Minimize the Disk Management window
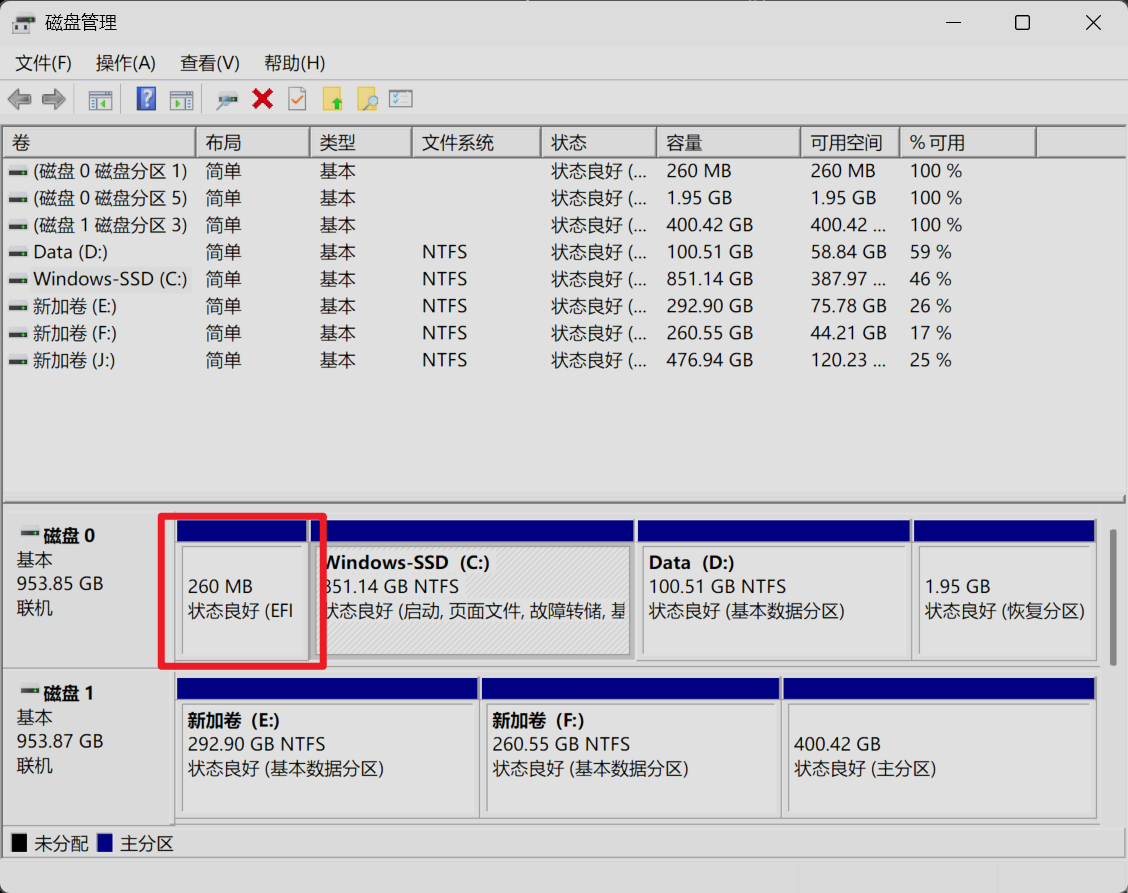 [953, 23]
